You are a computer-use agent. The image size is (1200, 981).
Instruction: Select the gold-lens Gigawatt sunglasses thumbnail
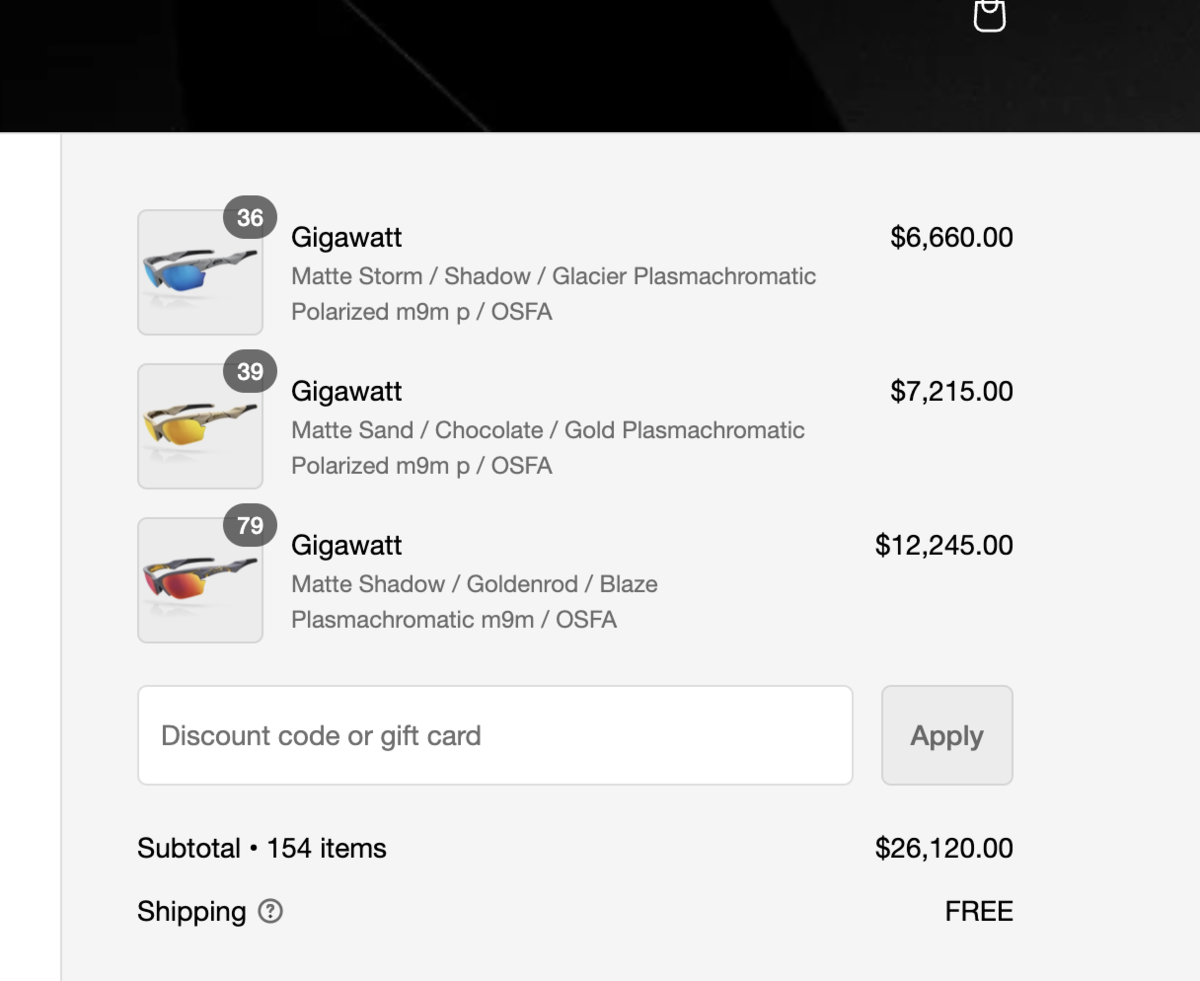[x=200, y=427]
